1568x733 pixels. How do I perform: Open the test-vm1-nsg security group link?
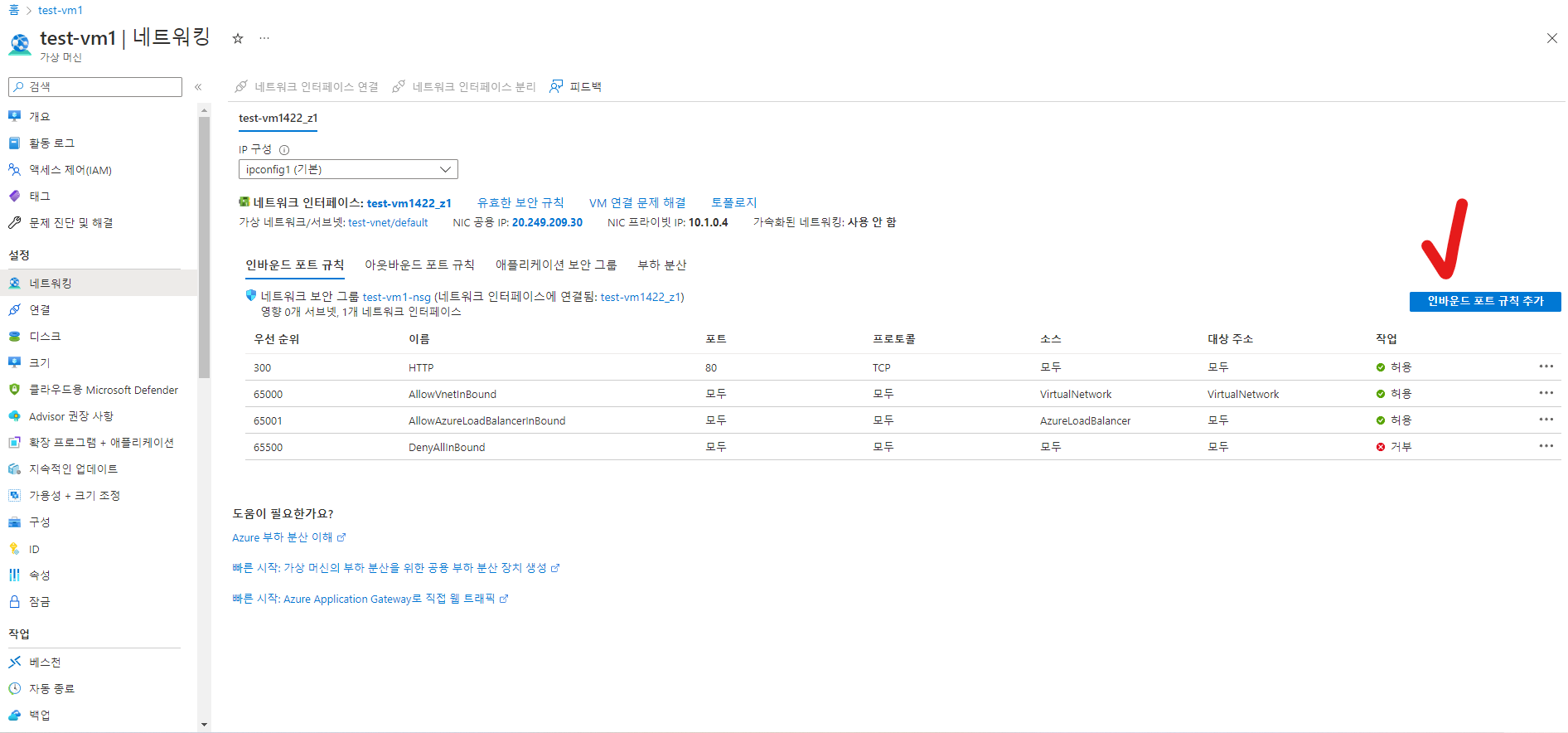click(396, 297)
